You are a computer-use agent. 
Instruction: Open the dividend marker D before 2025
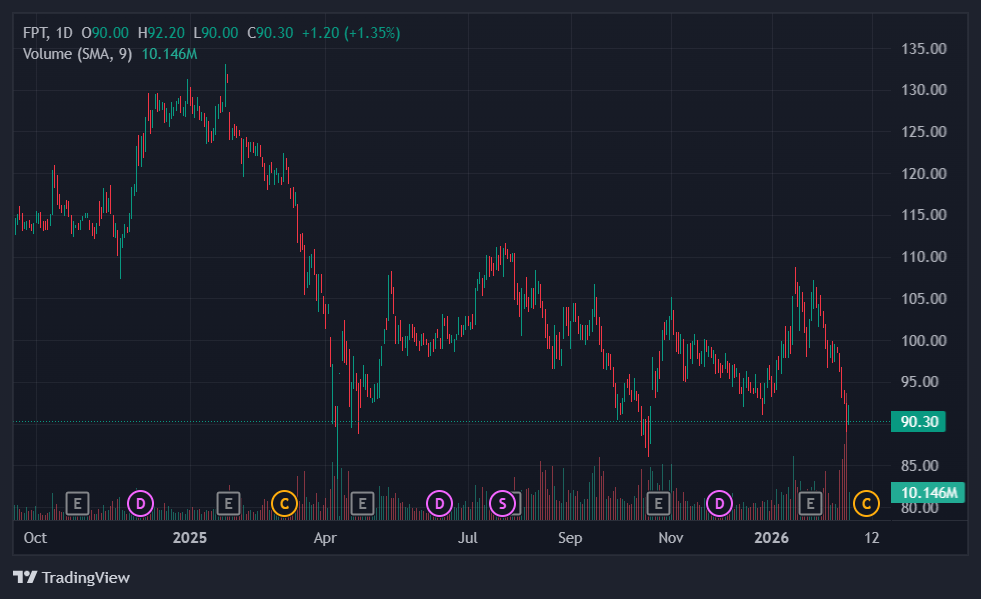(140, 502)
